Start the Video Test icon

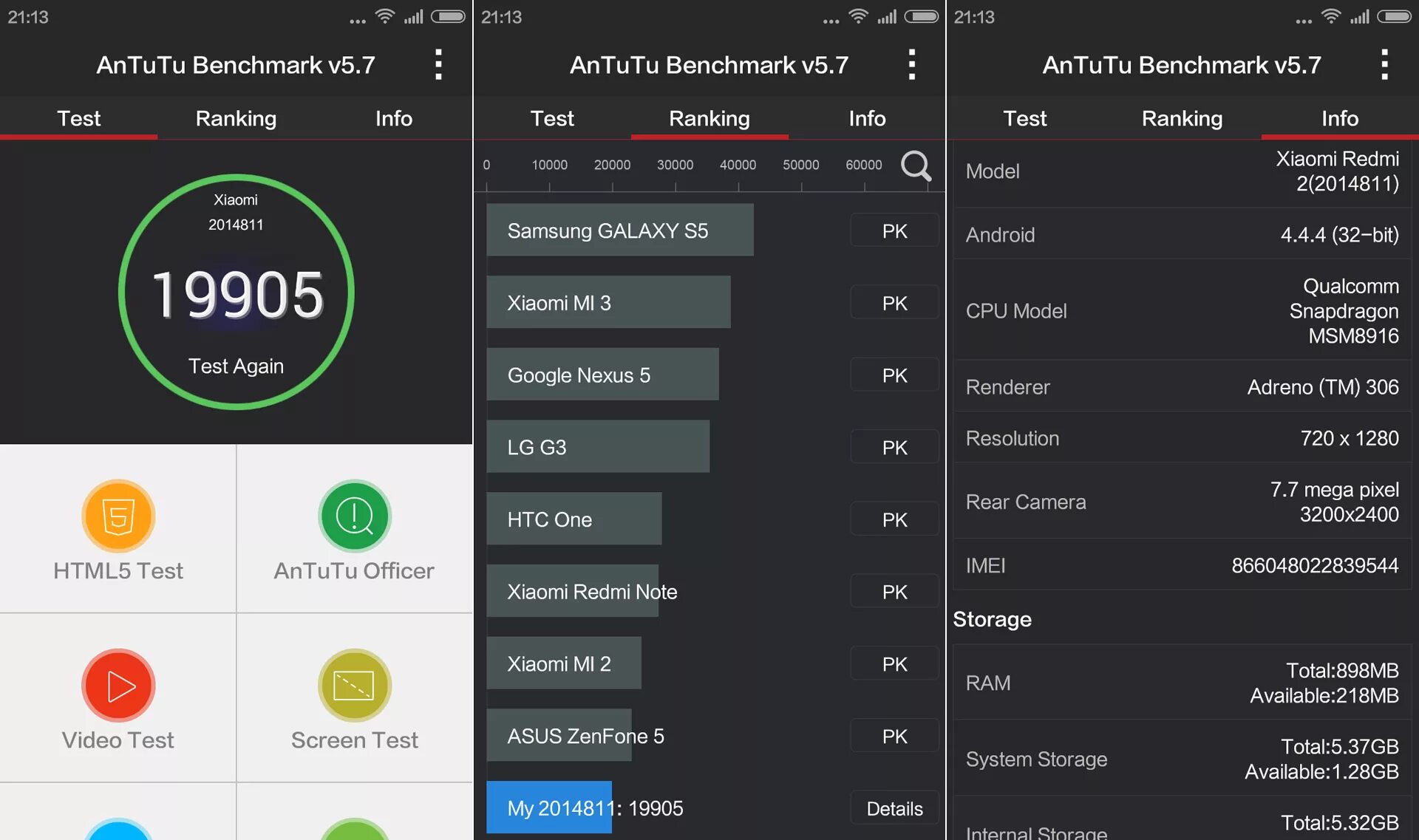coord(118,686)
